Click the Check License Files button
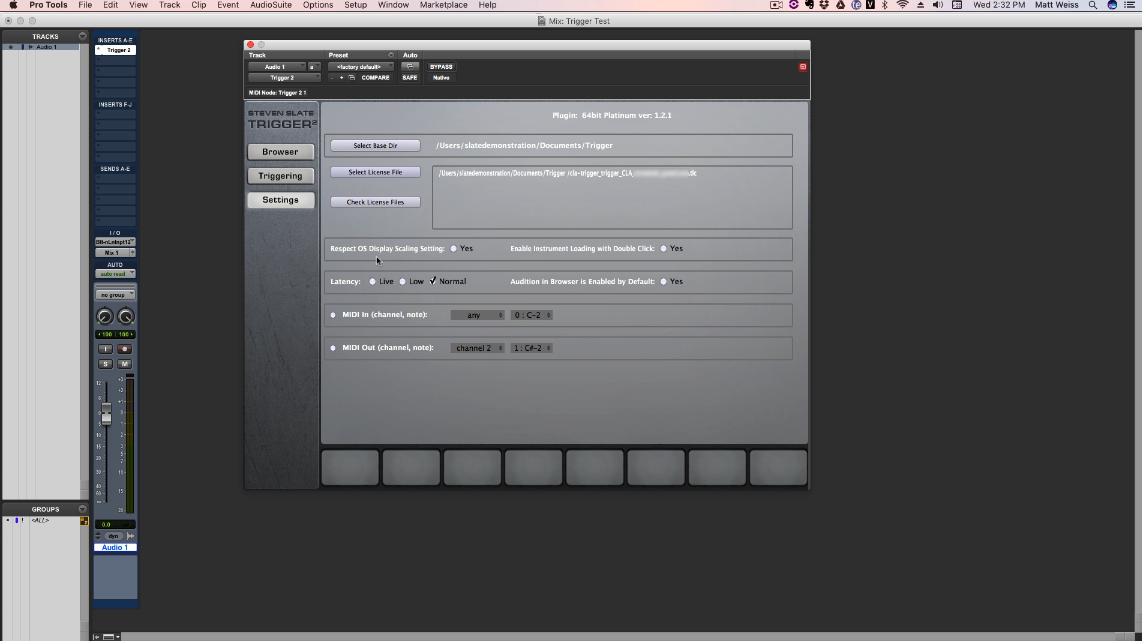1142x641 pixels. pos(375,202)
